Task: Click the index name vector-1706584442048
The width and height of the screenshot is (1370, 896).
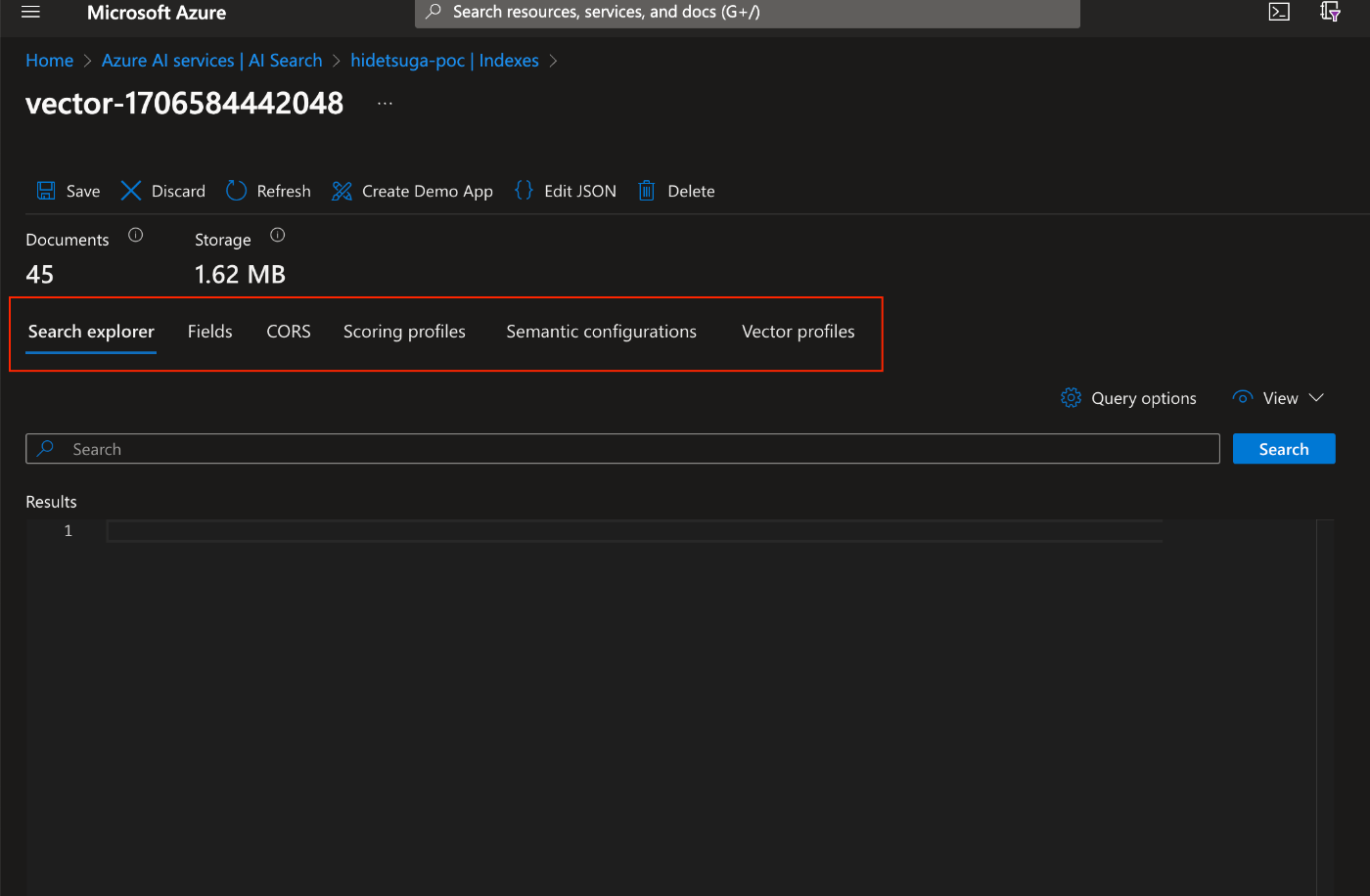Action: coord(185,103)
